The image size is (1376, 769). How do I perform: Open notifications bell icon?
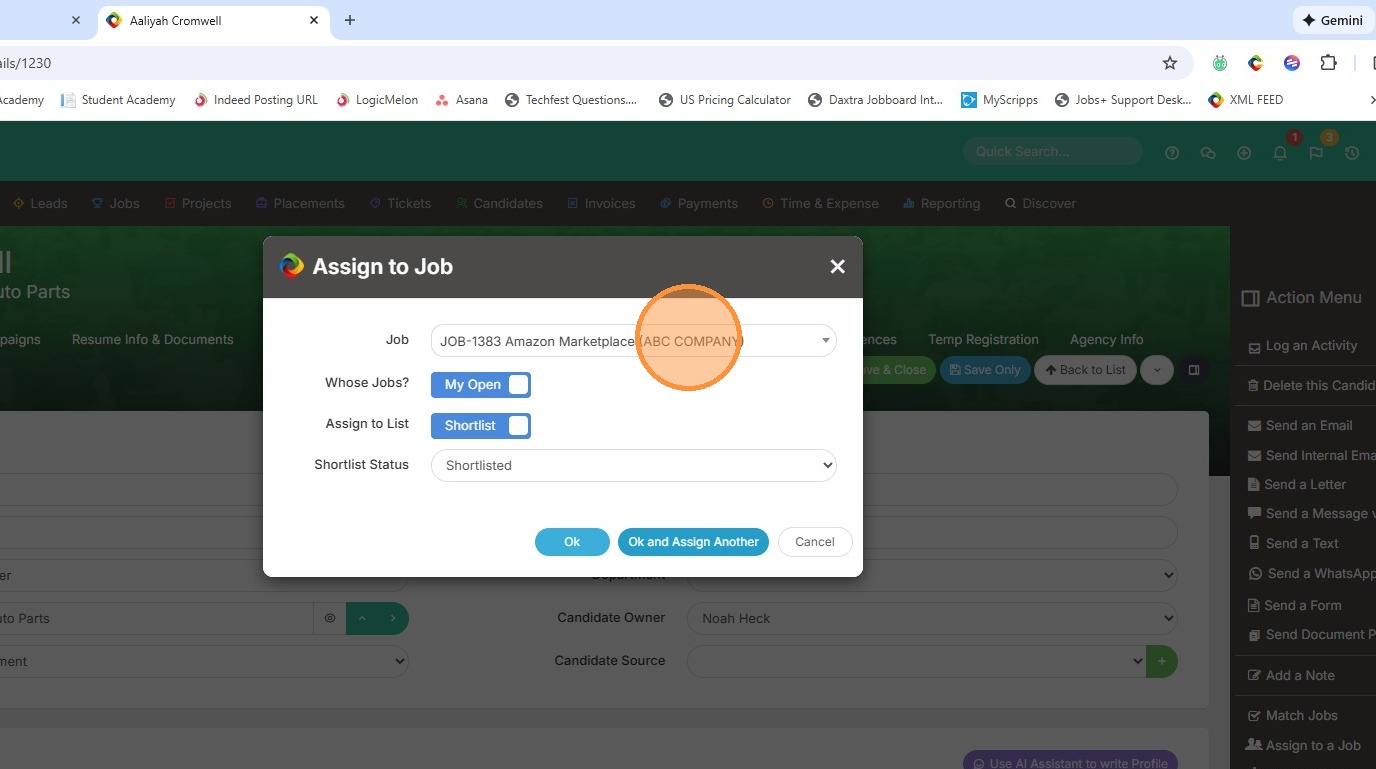tap(1280, 153)
